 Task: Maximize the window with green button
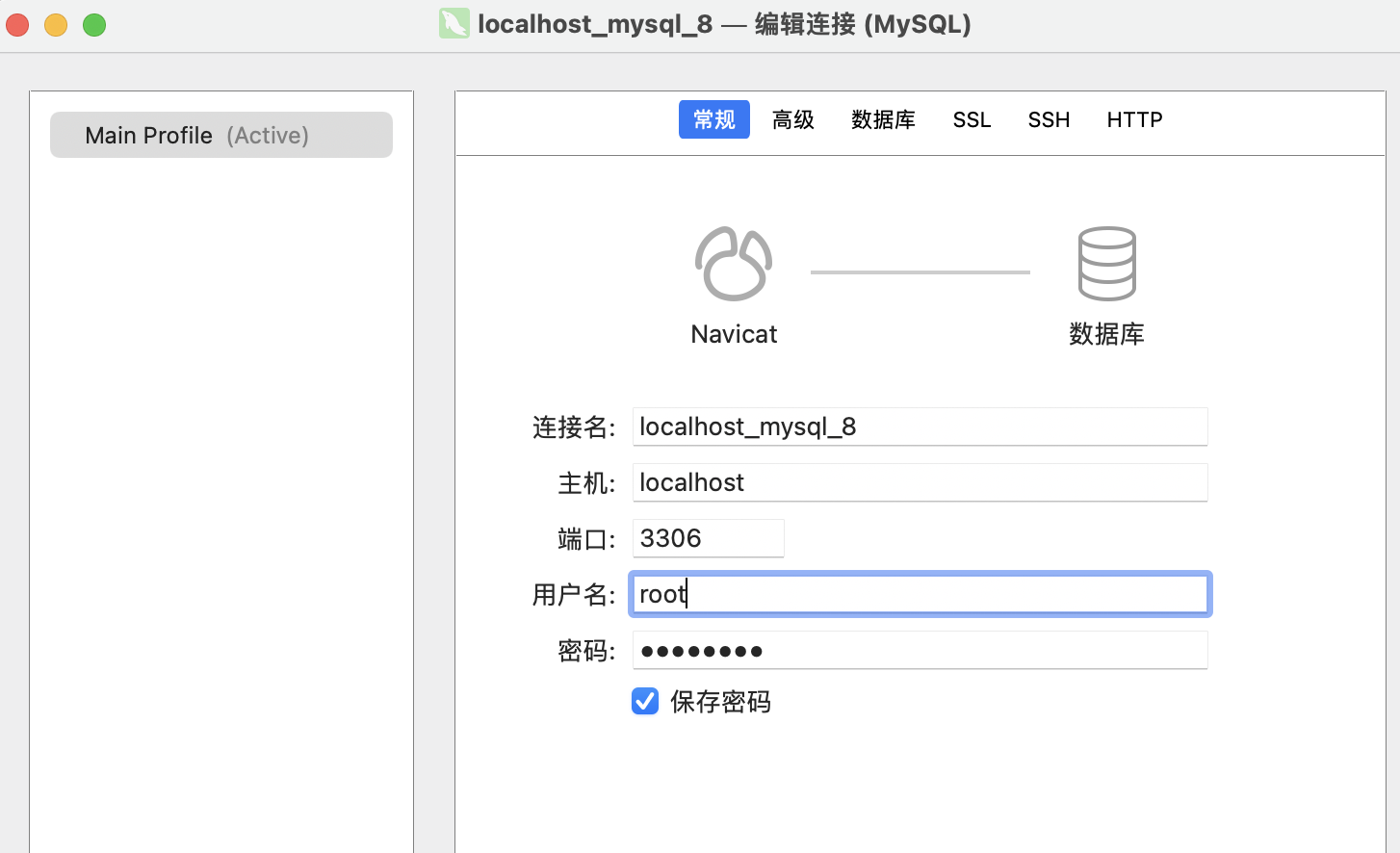[94, 25]
